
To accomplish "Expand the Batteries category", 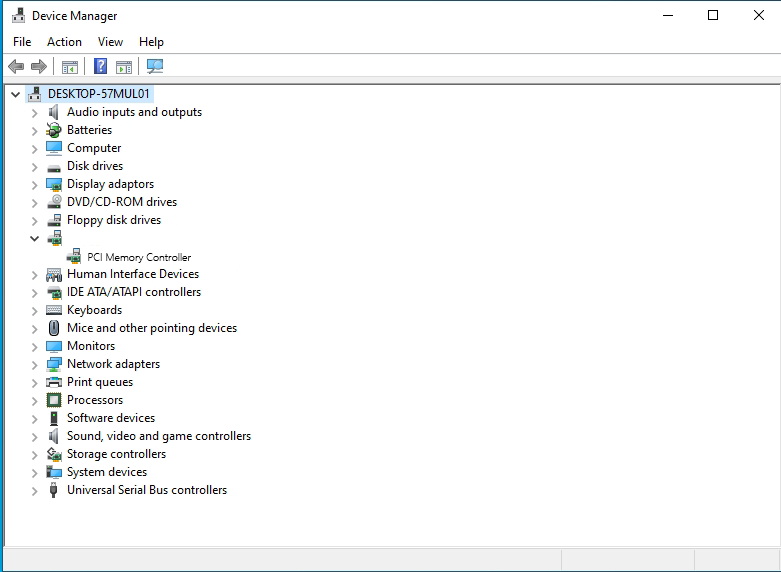I will click(x=34, y=131).
